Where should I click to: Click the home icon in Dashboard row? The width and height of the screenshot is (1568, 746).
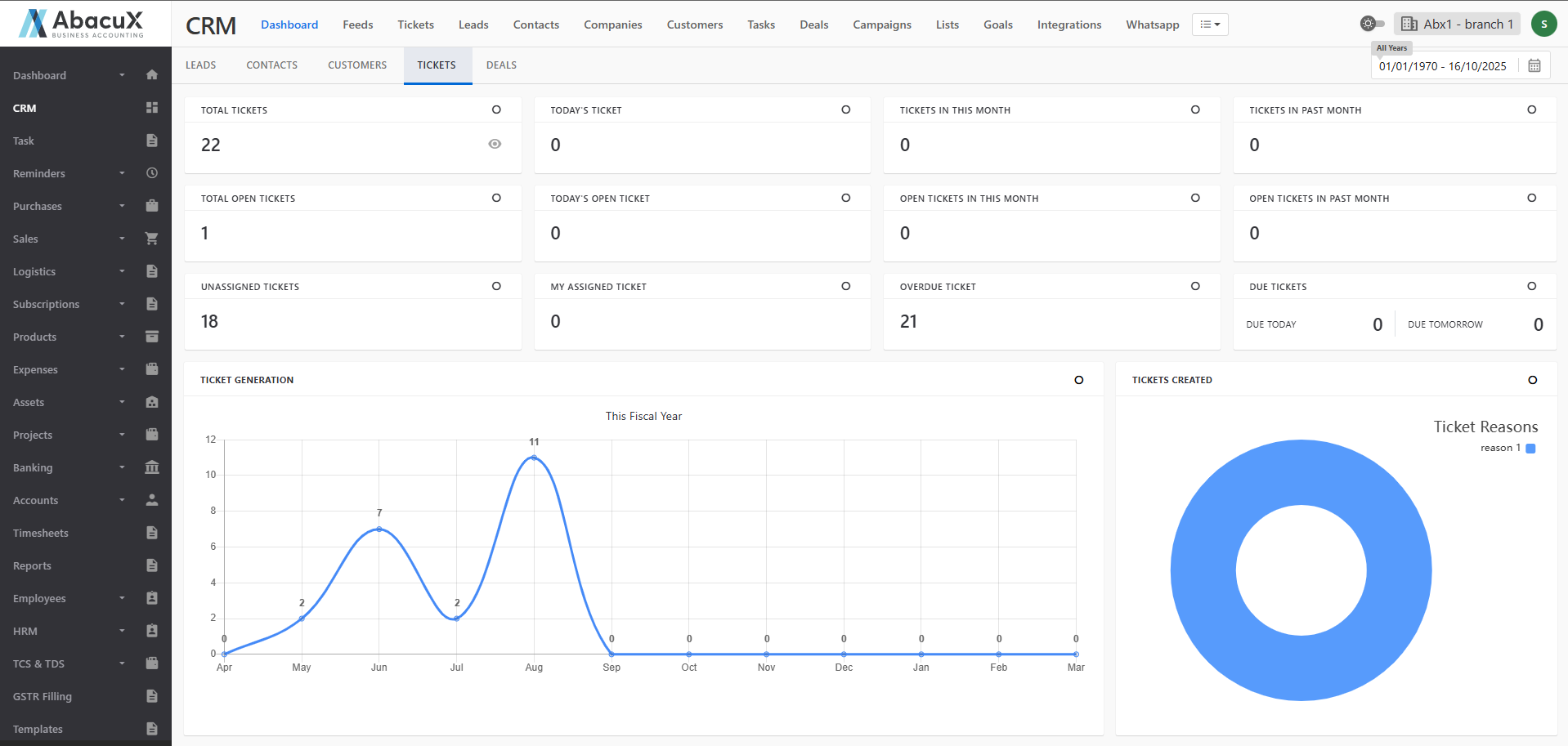[x=151, y=75]
